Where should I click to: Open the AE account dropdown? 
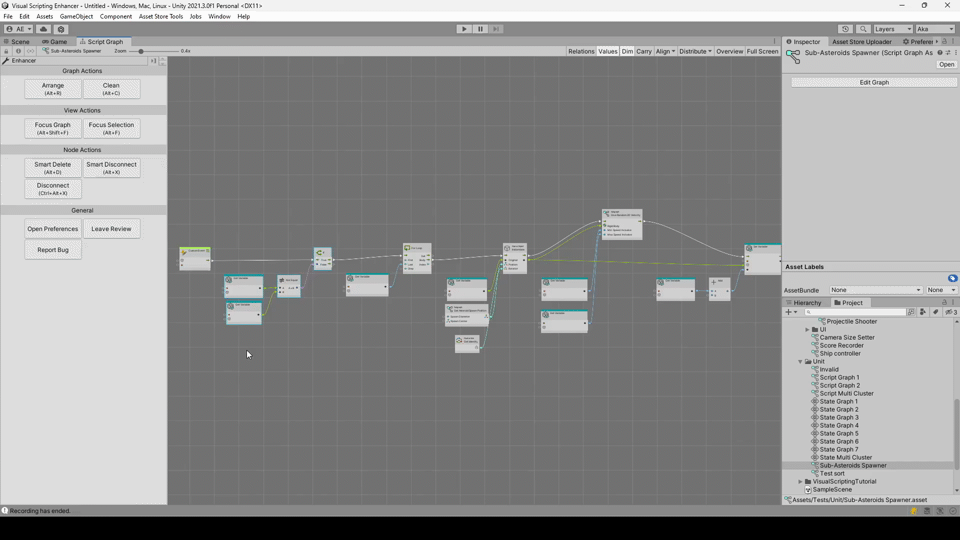(18, 29)
